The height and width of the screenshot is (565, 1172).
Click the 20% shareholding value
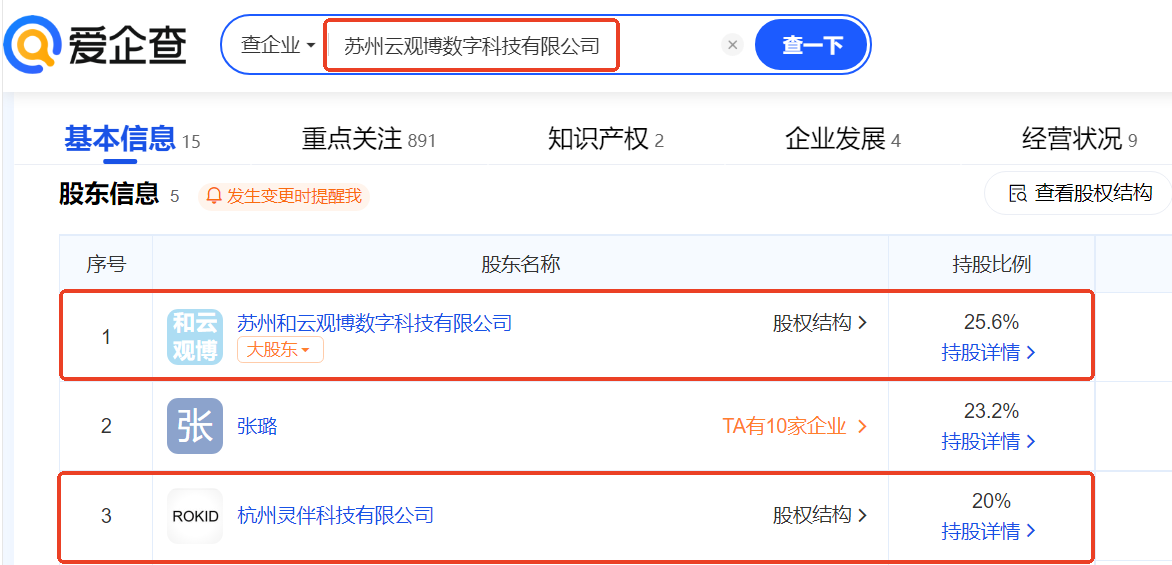point(991,500)
